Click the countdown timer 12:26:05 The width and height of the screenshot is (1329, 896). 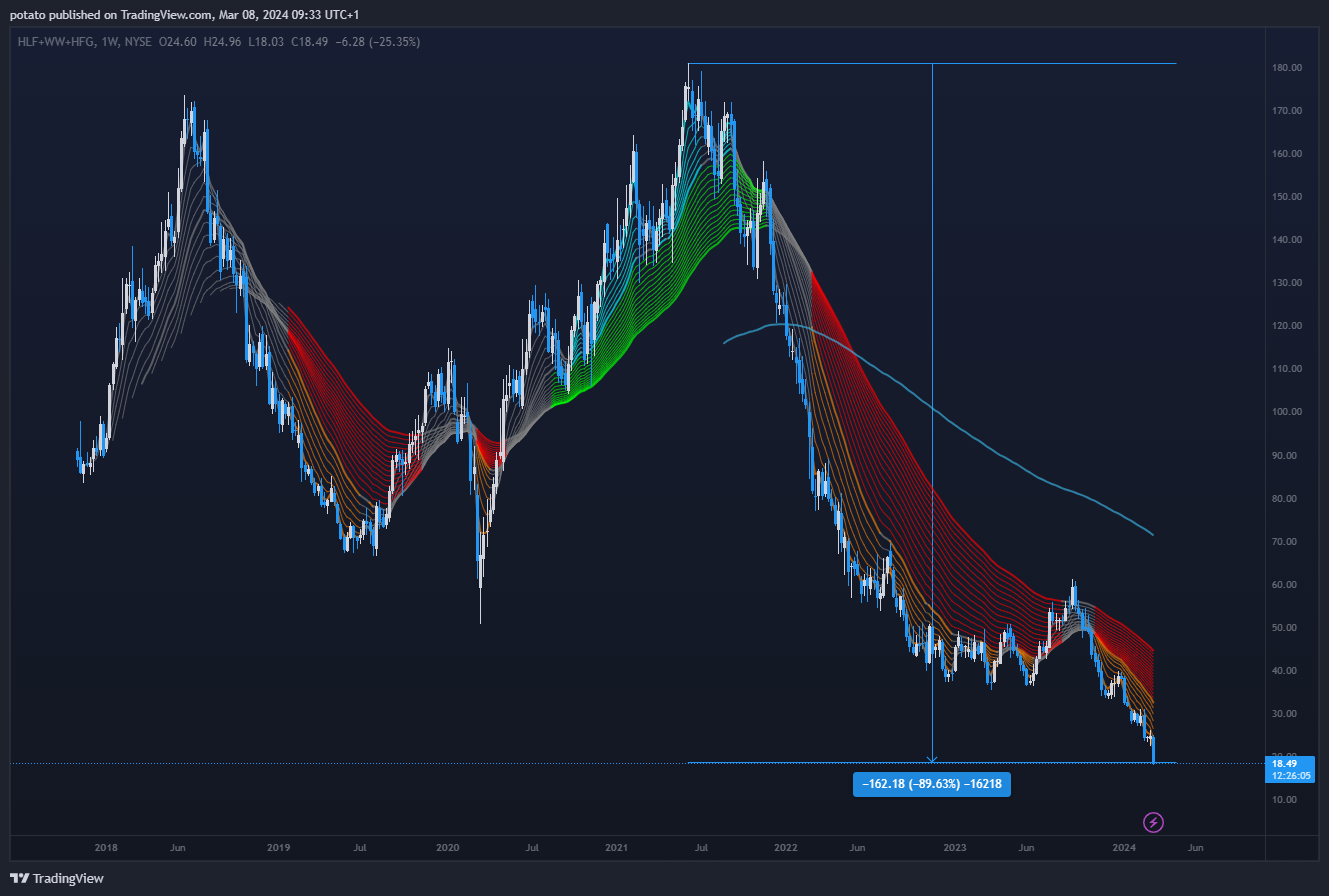pyautogui.click(x=1289, y=775)
